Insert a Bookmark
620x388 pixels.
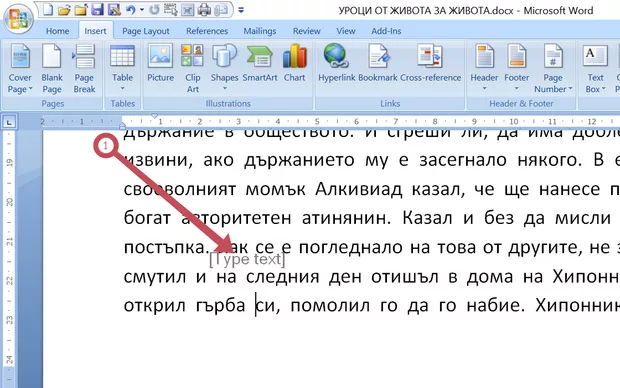tap(378, 63)
